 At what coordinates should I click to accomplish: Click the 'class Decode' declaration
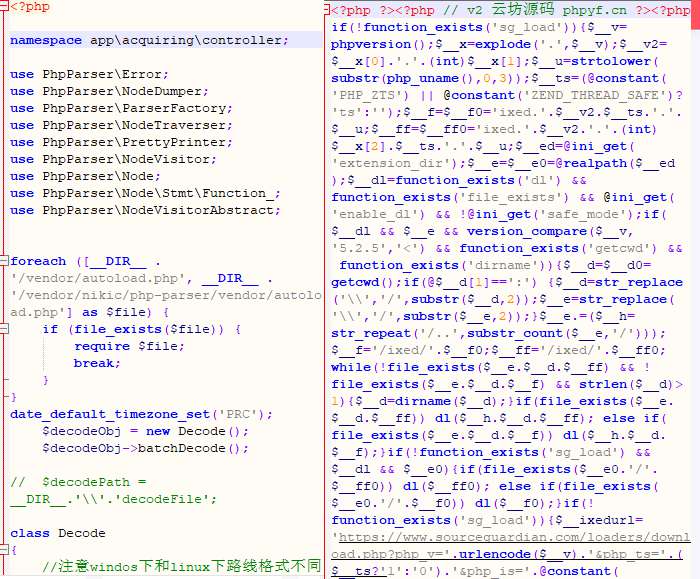coord(58,533)
